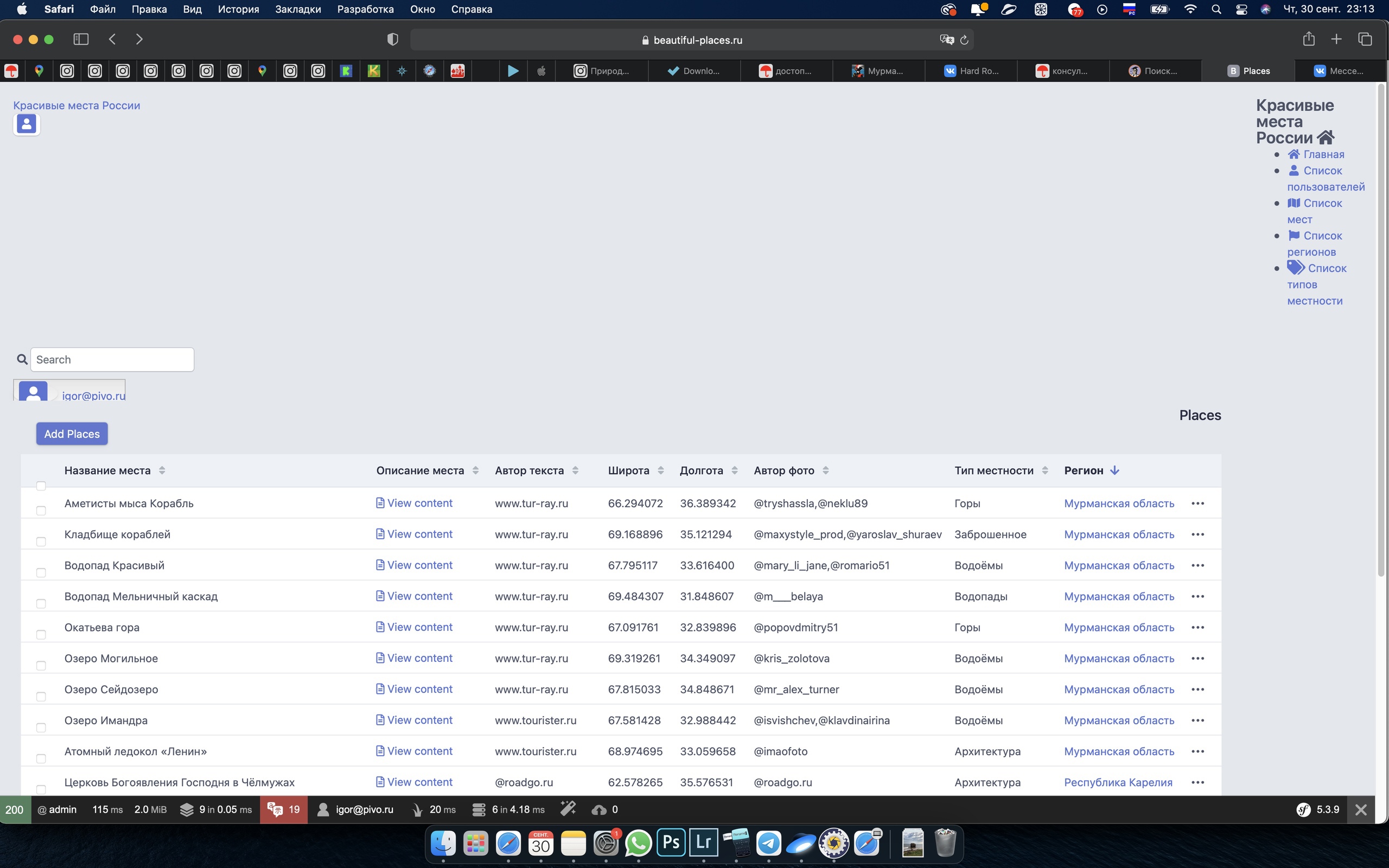The image size is (1389, 868).
Task: Open the row actions menu for Кладбище кораблей
Action: pos(1199,534)
